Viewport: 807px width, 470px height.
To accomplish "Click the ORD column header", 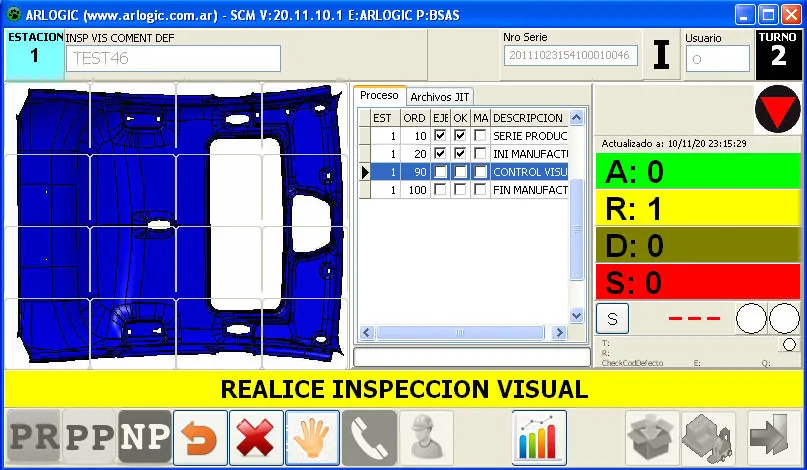I will click(414, 118).
